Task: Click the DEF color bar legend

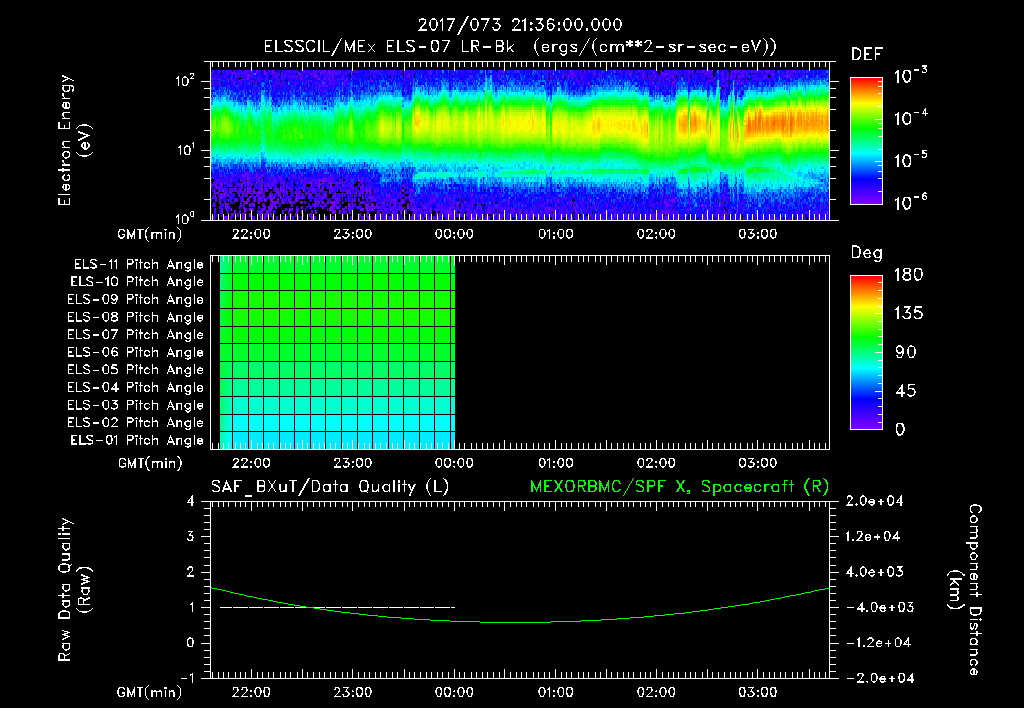Action: (x=866, y=141)
